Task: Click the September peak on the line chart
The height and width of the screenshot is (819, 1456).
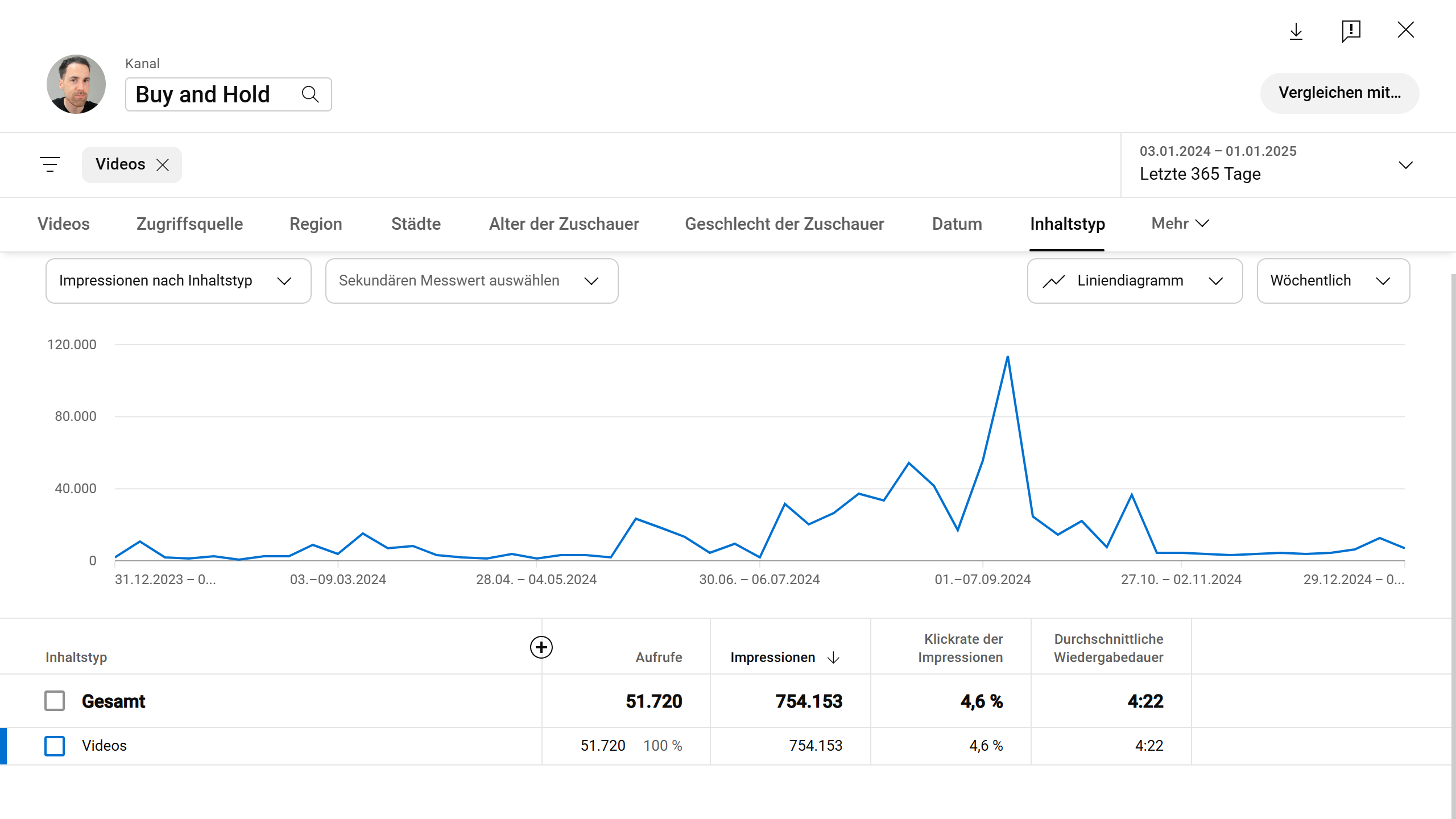Action: (x=1007, y=357)
